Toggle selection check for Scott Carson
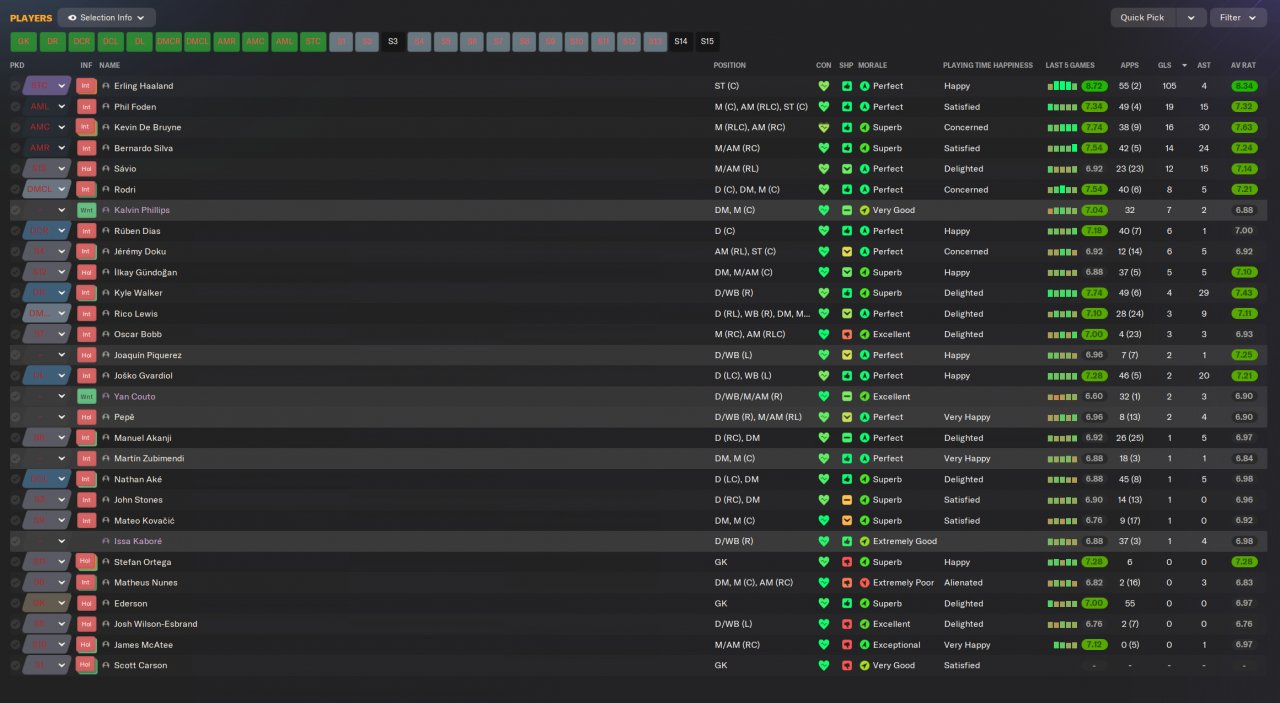This screenshot has height=703, width=1280. point(15,665)
